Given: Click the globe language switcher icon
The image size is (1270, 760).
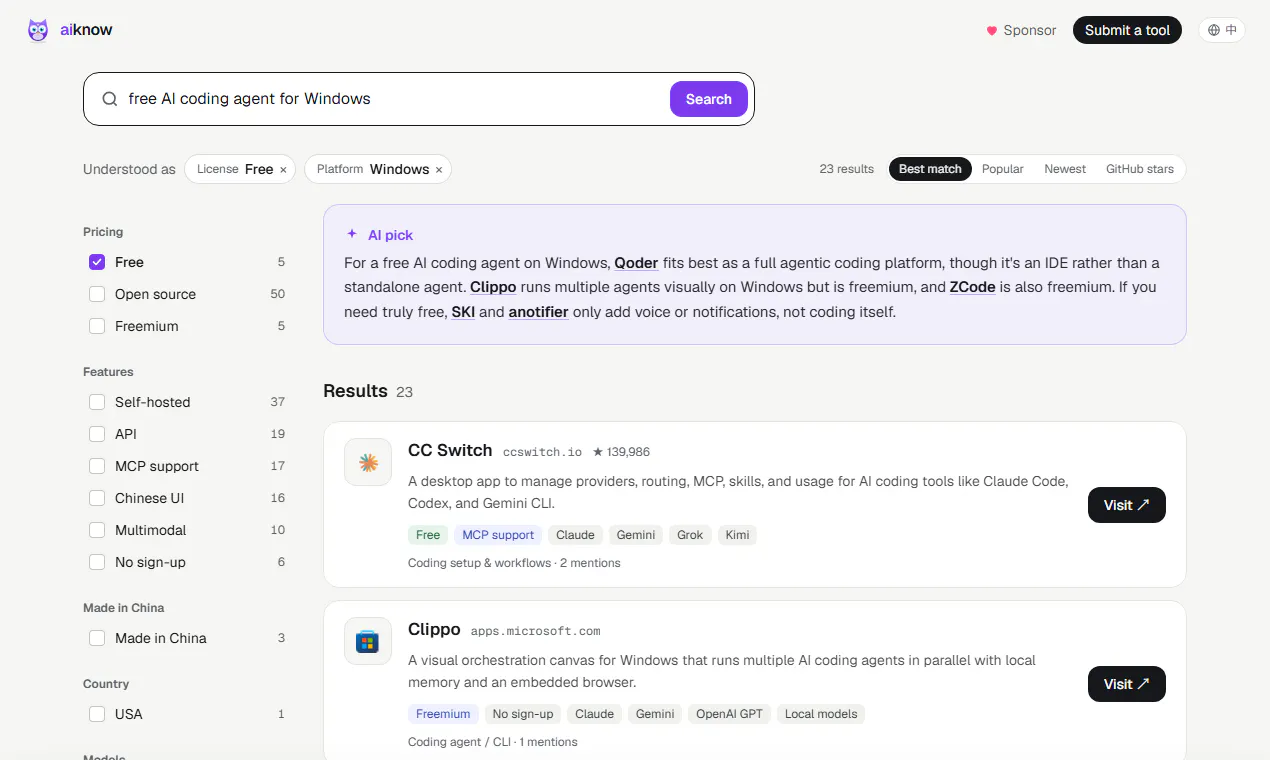Looking at the screenshot, I should click(1214, 30).
